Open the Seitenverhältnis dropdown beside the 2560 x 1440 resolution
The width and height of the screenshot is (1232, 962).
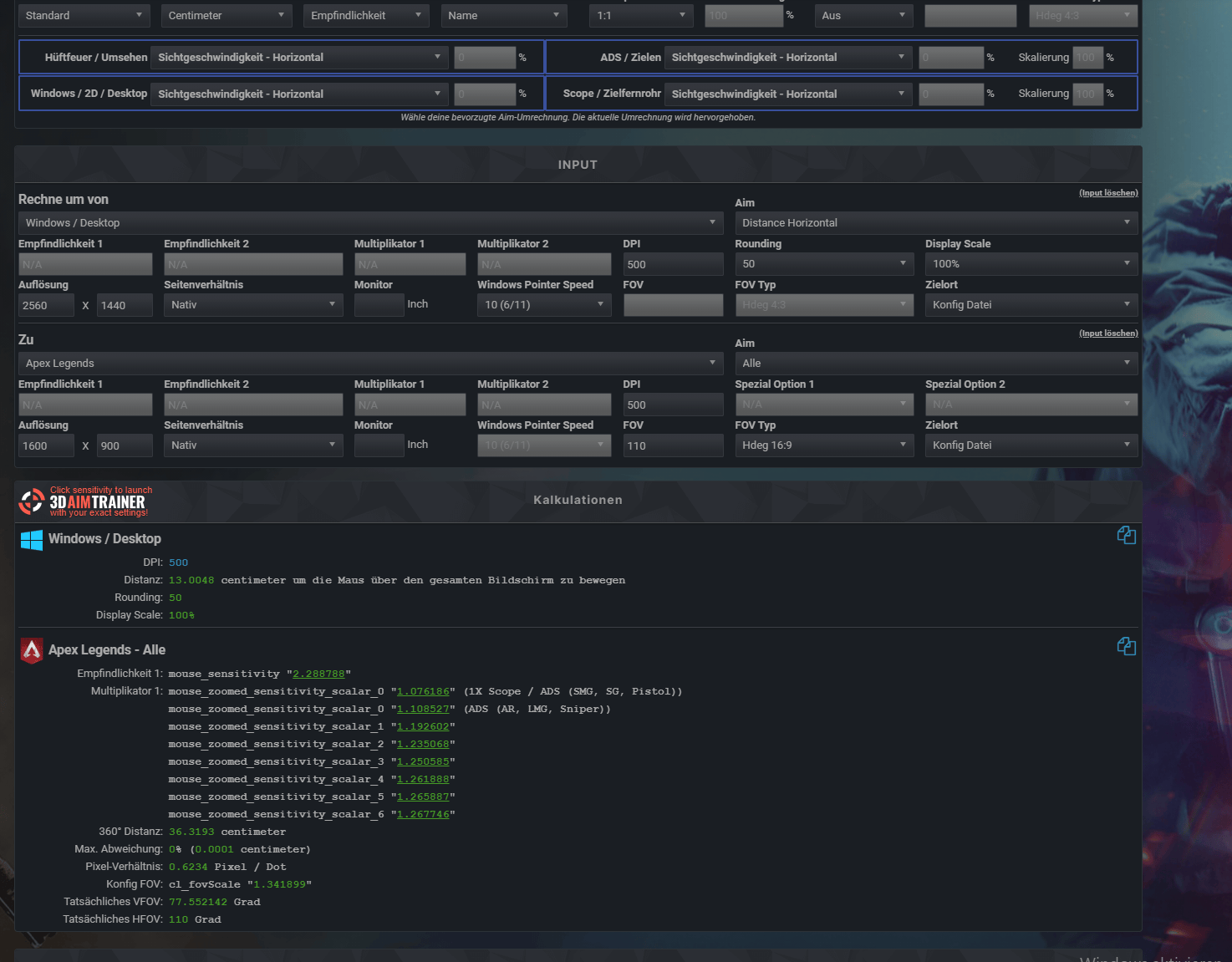click(x=253, y=305)
